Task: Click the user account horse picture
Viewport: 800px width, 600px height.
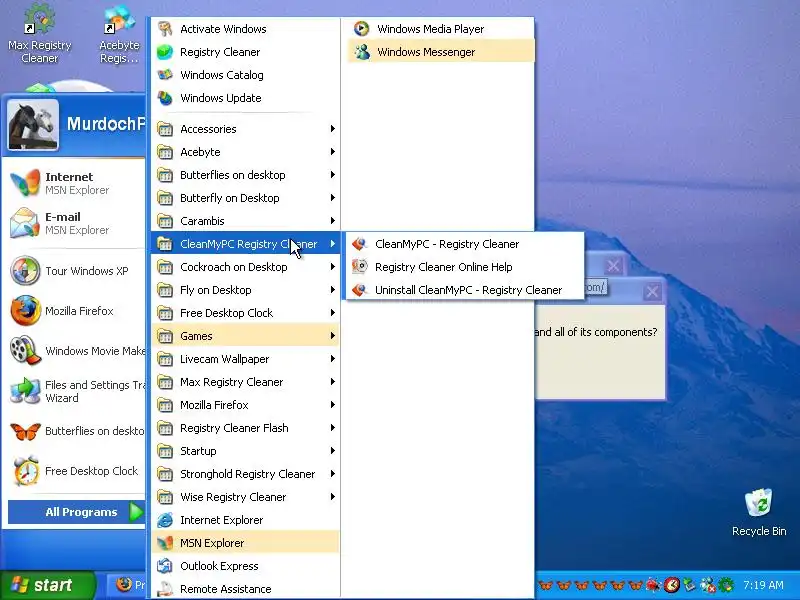Action: [33, 124]
